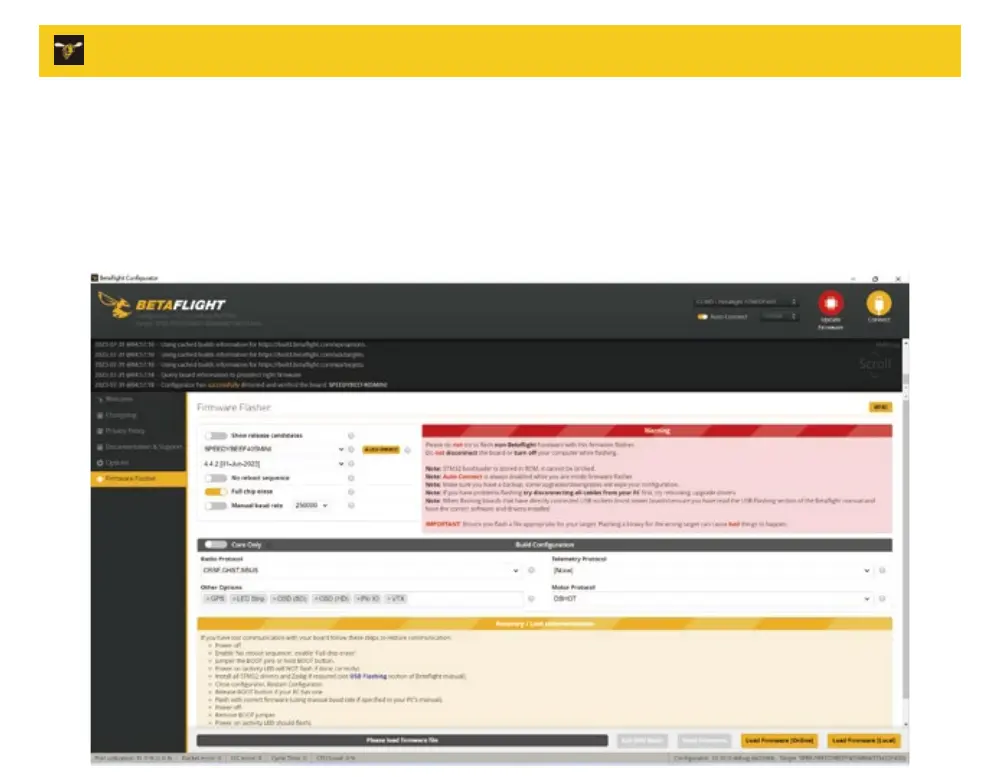Click the WIKI button
Viewport: 1000px width, 777px height.
point(880,407)
